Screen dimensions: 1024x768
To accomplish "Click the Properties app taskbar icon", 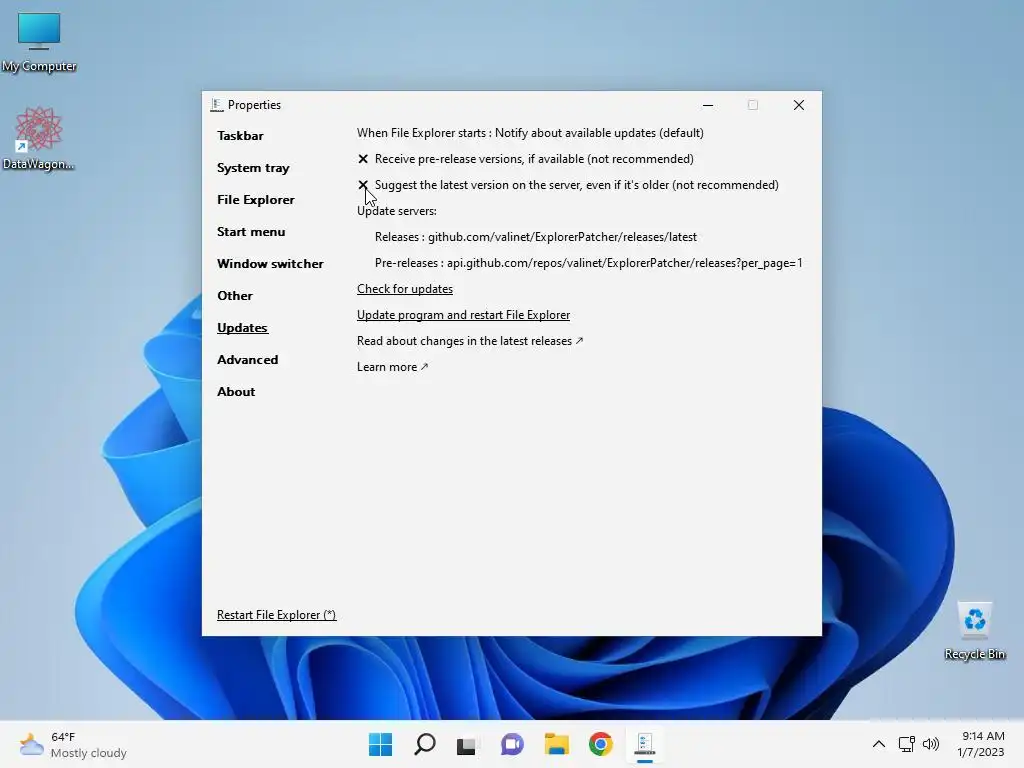I will coord(645,744).
